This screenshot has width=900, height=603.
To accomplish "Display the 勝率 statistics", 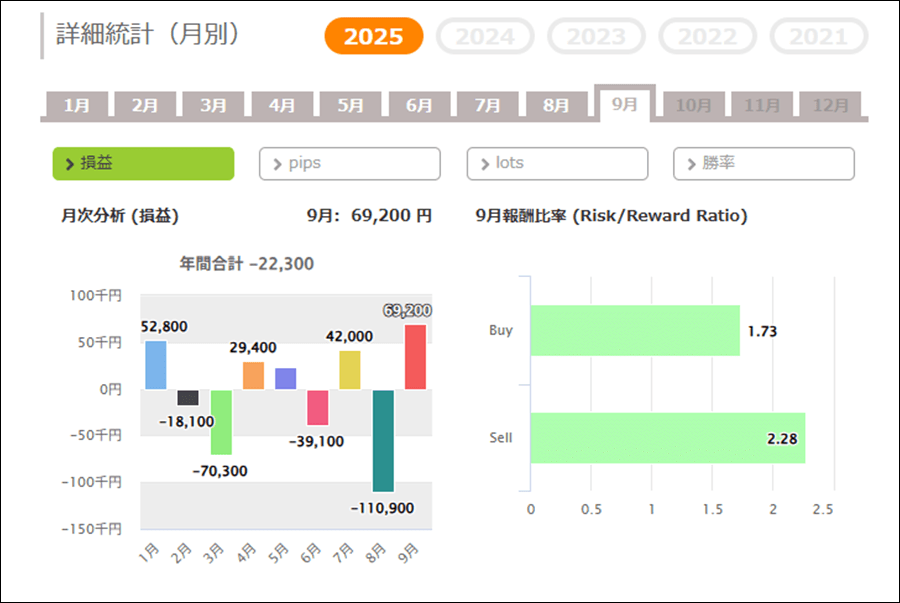I will pos(764,163).
